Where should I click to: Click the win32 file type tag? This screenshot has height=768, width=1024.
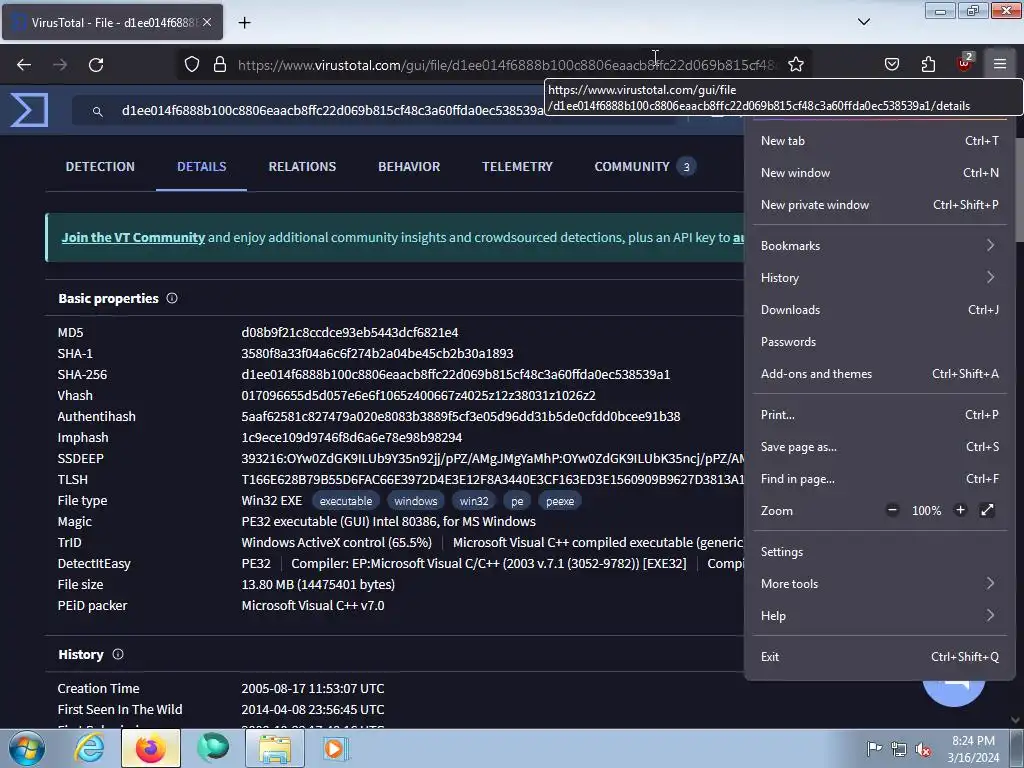473,501
